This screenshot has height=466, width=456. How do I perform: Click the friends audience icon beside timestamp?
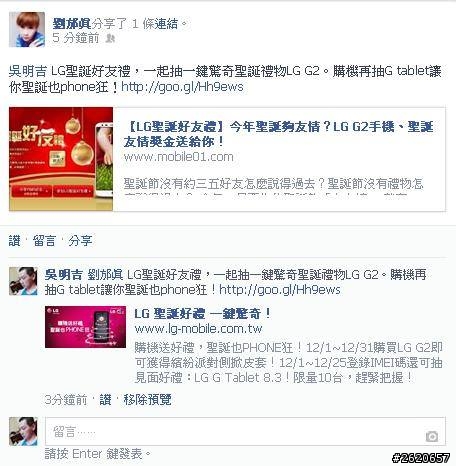click(110, 39)
